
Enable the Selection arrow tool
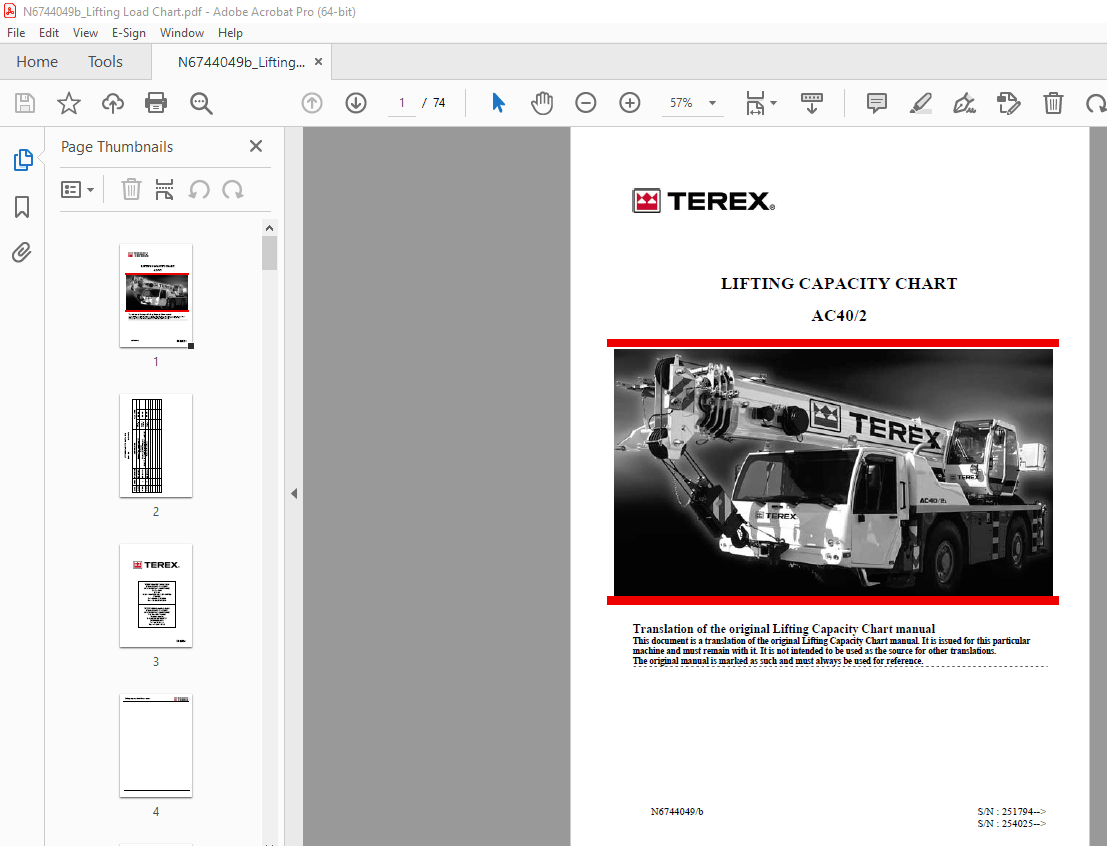click(497, 103)
